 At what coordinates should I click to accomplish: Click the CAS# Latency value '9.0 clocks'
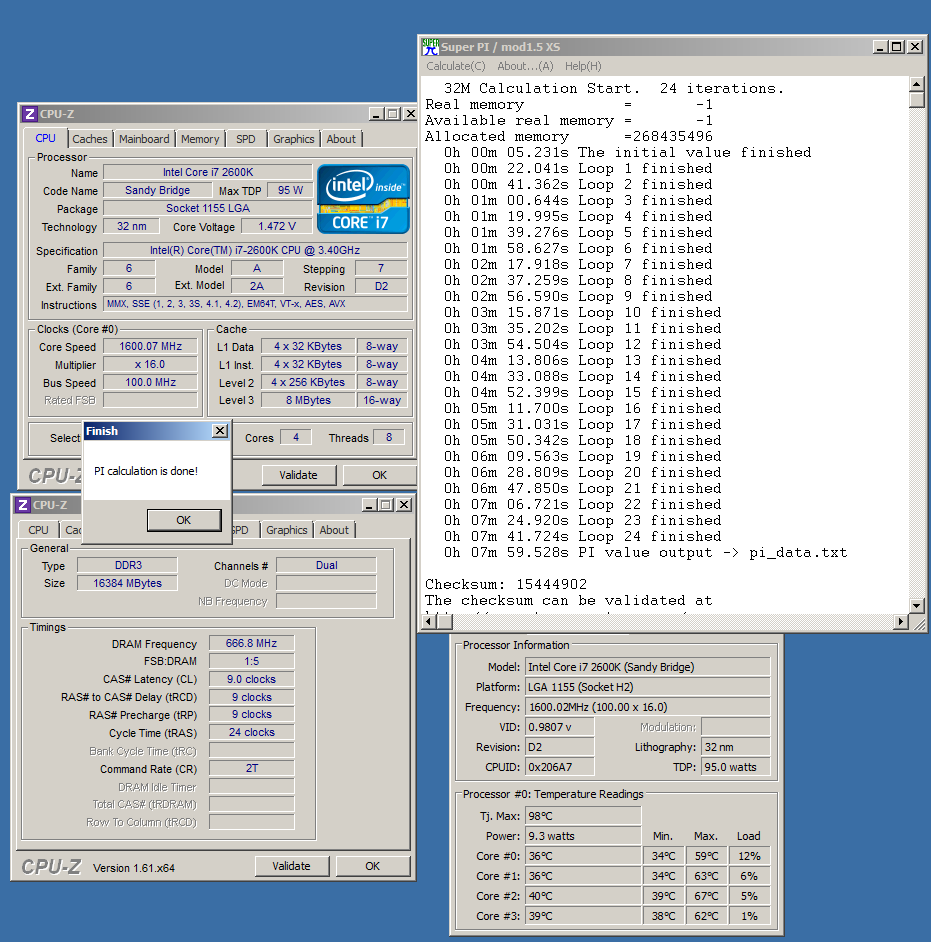pos(252,679)
